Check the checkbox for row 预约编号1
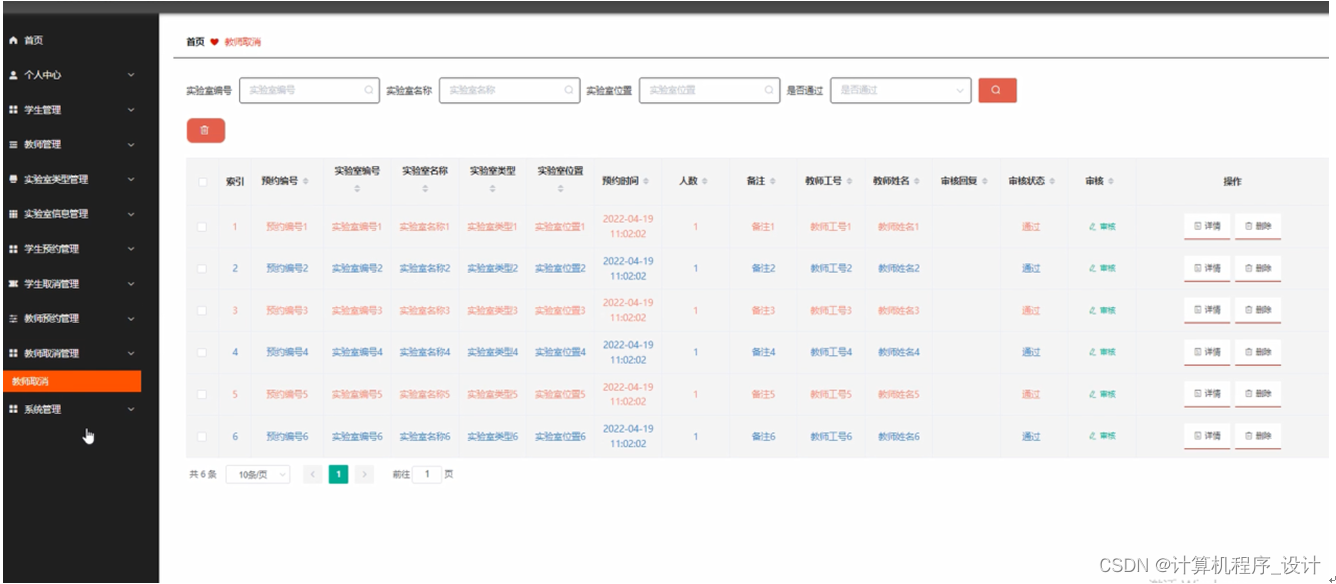Viewport: 1336px width, 584px height. [202, 227]
